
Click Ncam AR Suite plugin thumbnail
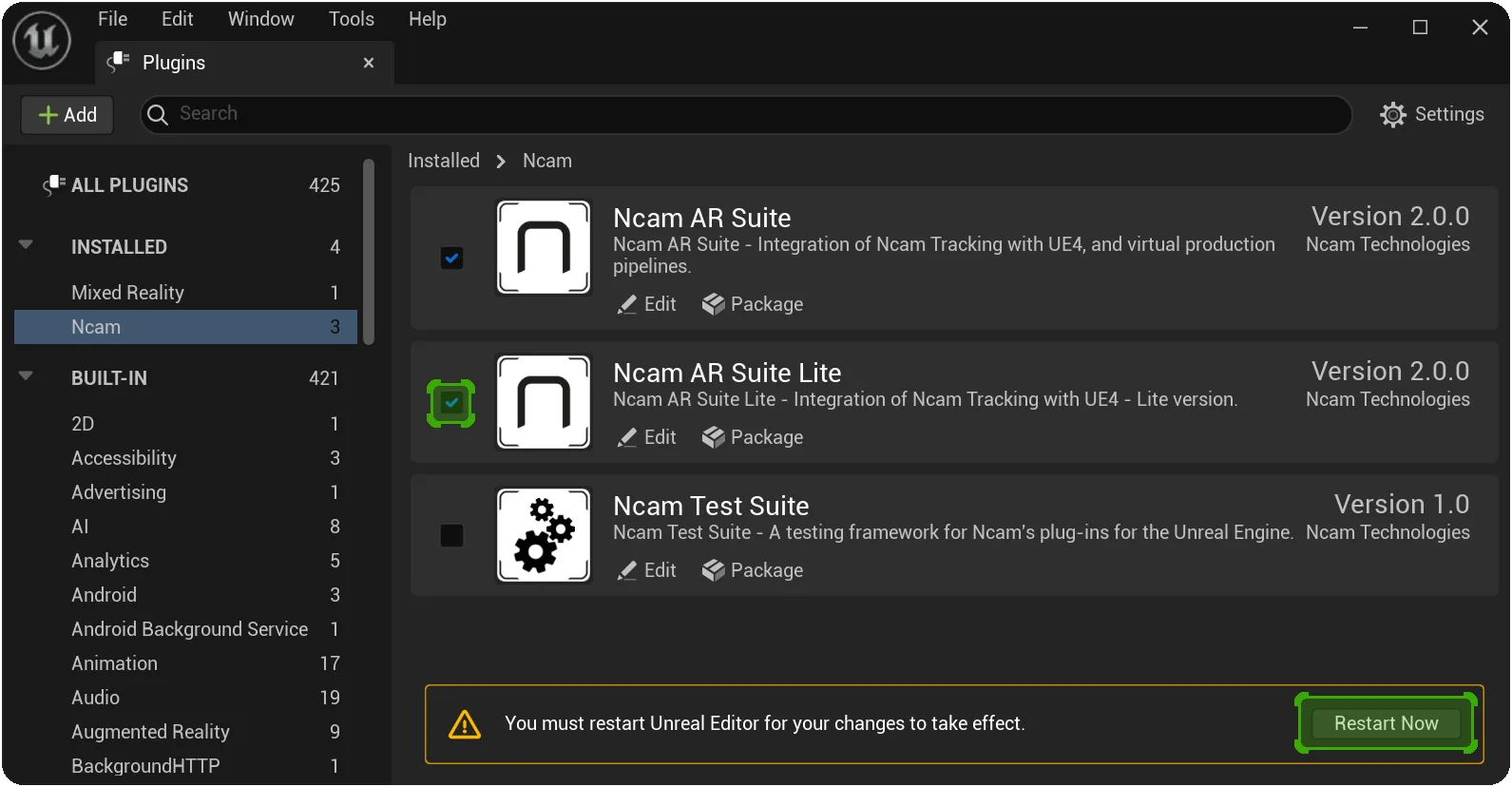point(544,247)
